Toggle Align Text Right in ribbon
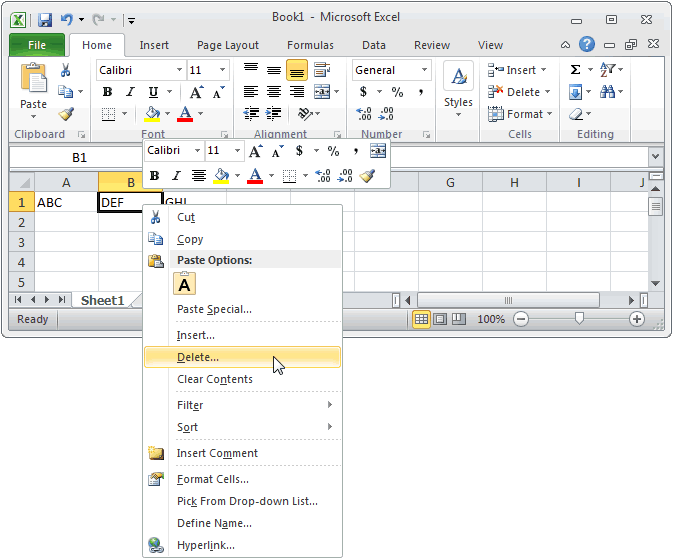The width and height of the screenshot is (673, 560). click(297, 91)
